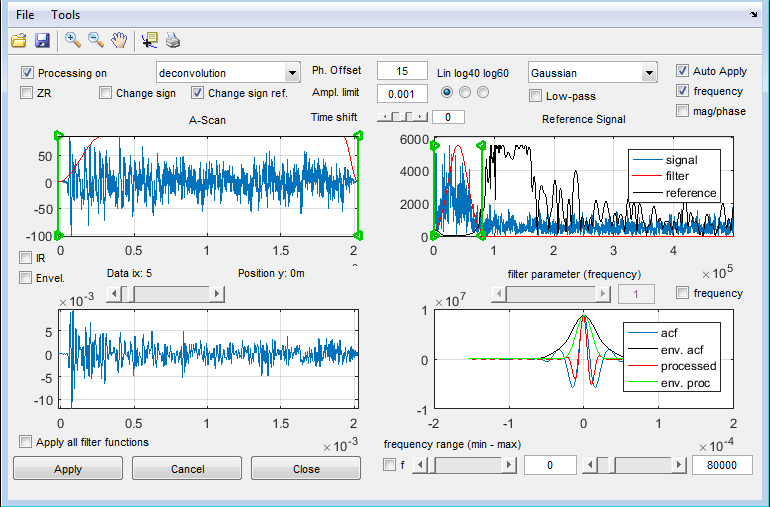This screenshot has height=507, width=770.
Task: Click the Save floppy disk icon
Action: coord(43,40)
